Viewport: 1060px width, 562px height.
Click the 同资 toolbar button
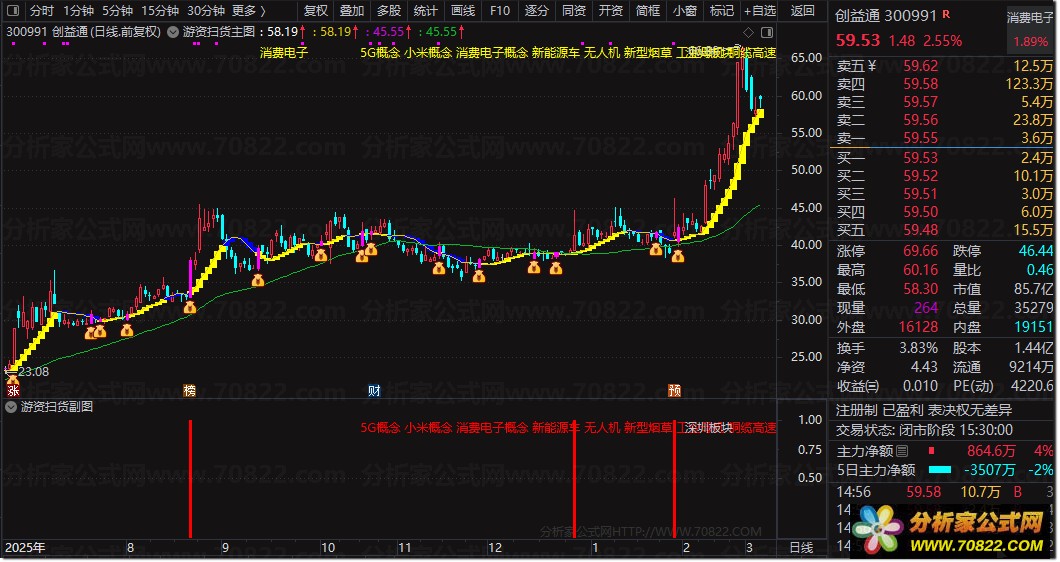[x=574, y=11]
